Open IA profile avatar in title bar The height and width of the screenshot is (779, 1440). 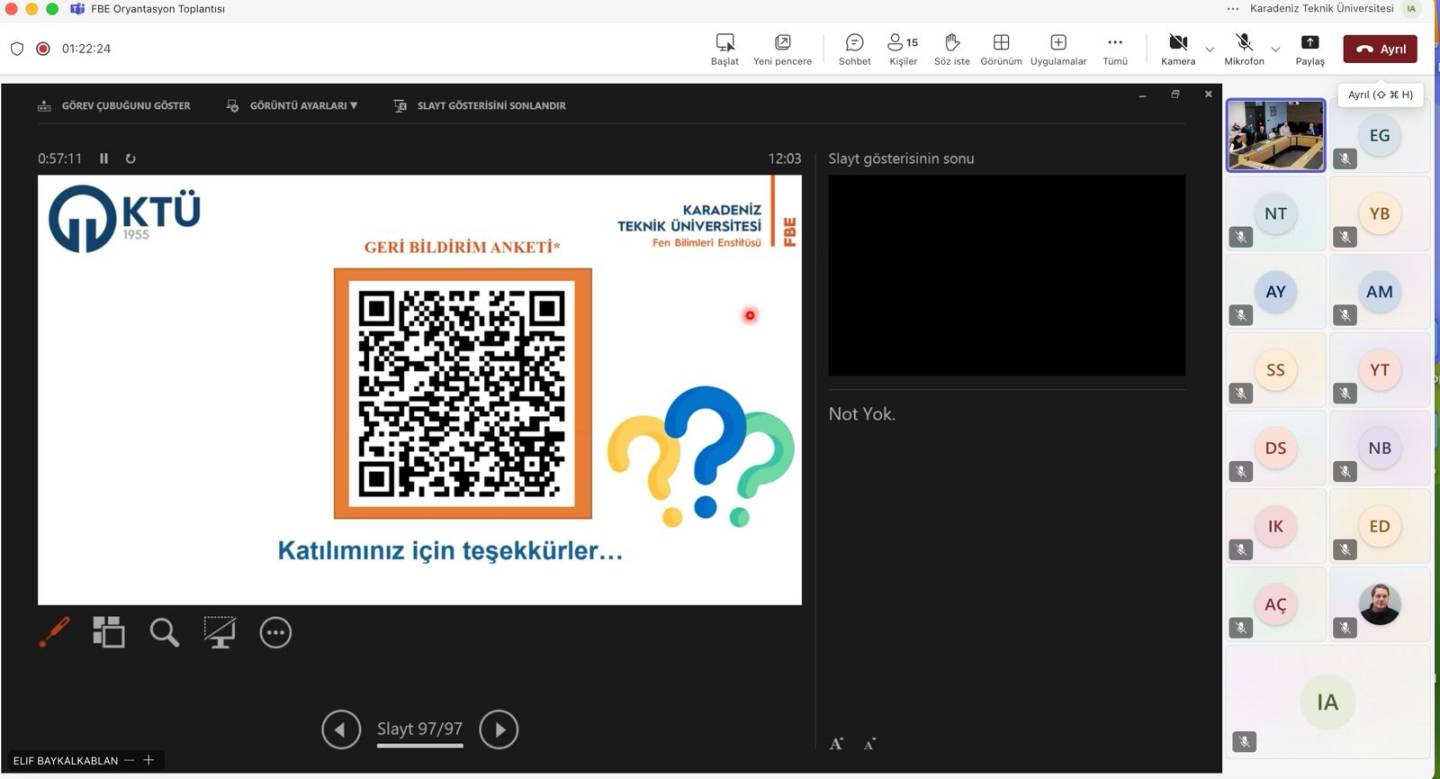pos(1412,9)
